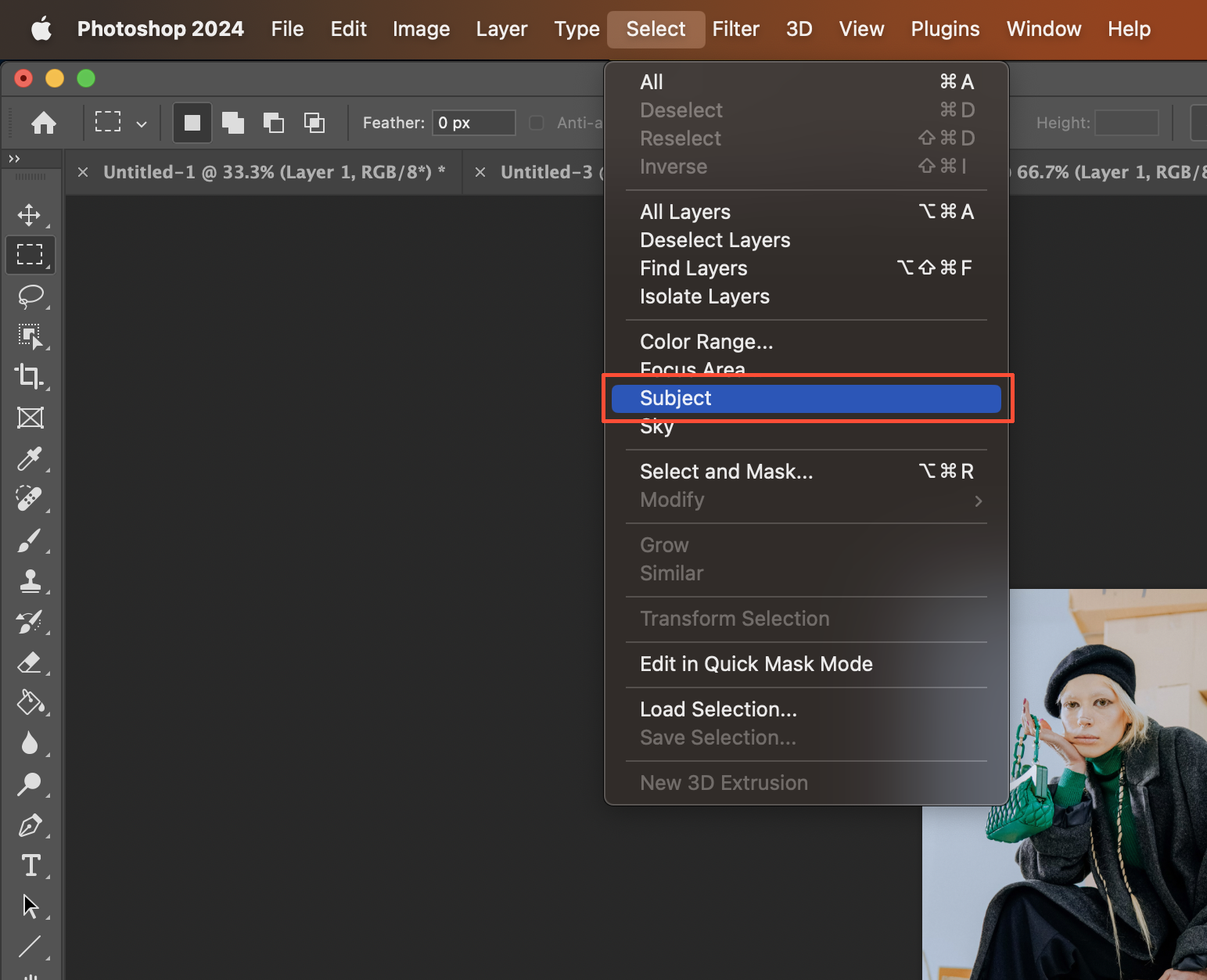Viewport: 1207px width, 980px height.
Task: Expand the collapsed toolbar double-arrow
Action: tap(14, 159)
